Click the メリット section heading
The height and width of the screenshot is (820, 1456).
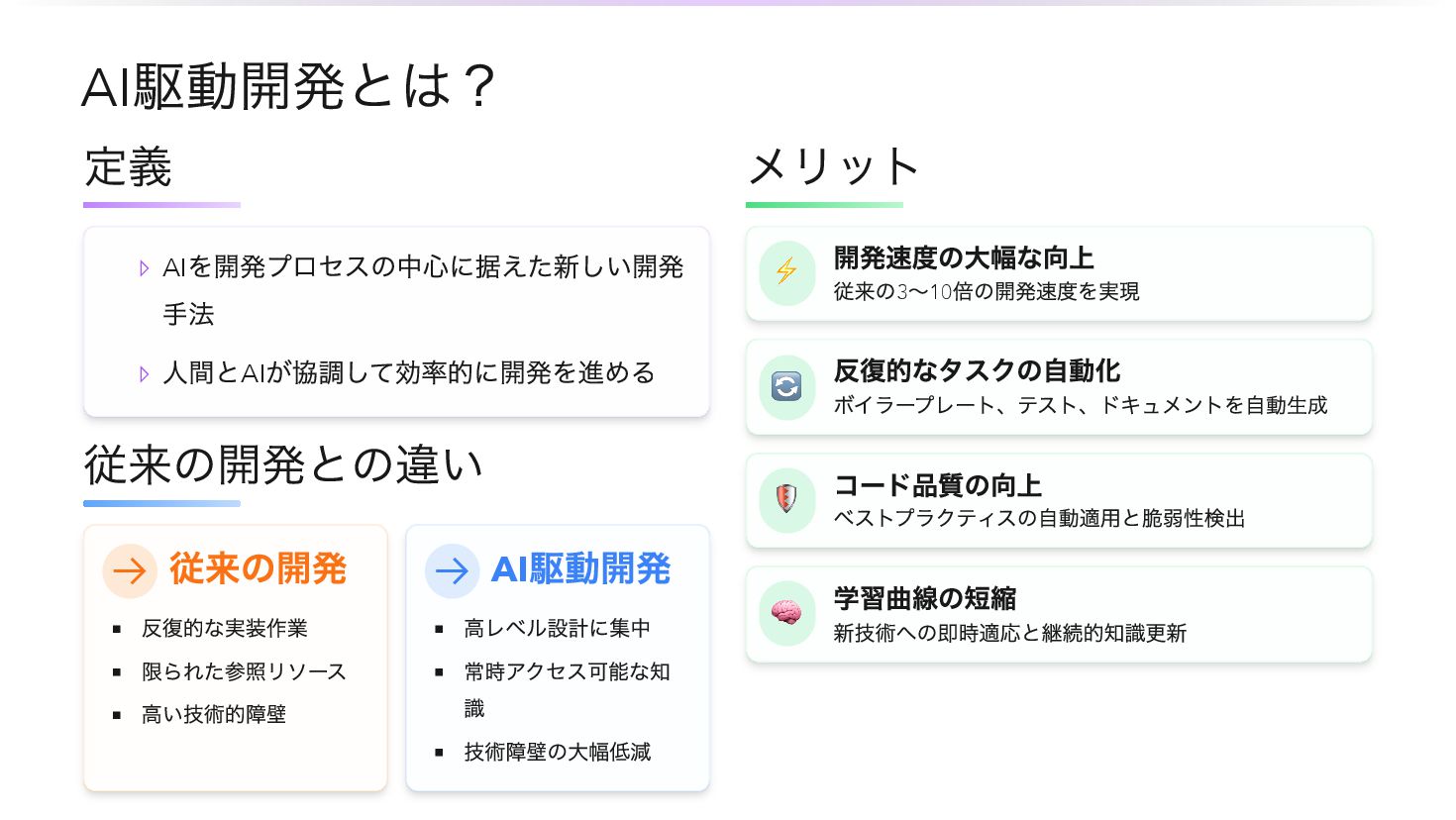[833, 166]
